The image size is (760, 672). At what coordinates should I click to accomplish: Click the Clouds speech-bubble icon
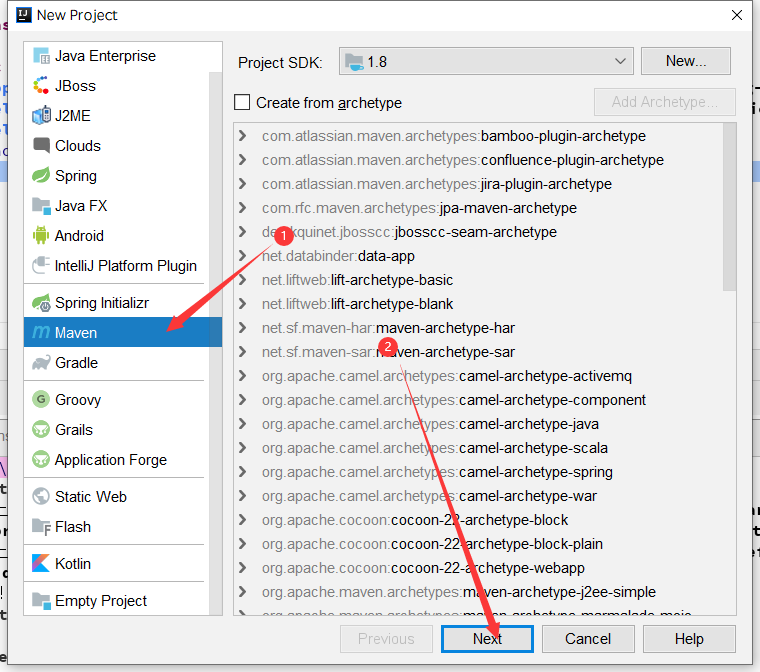[41, 145]
